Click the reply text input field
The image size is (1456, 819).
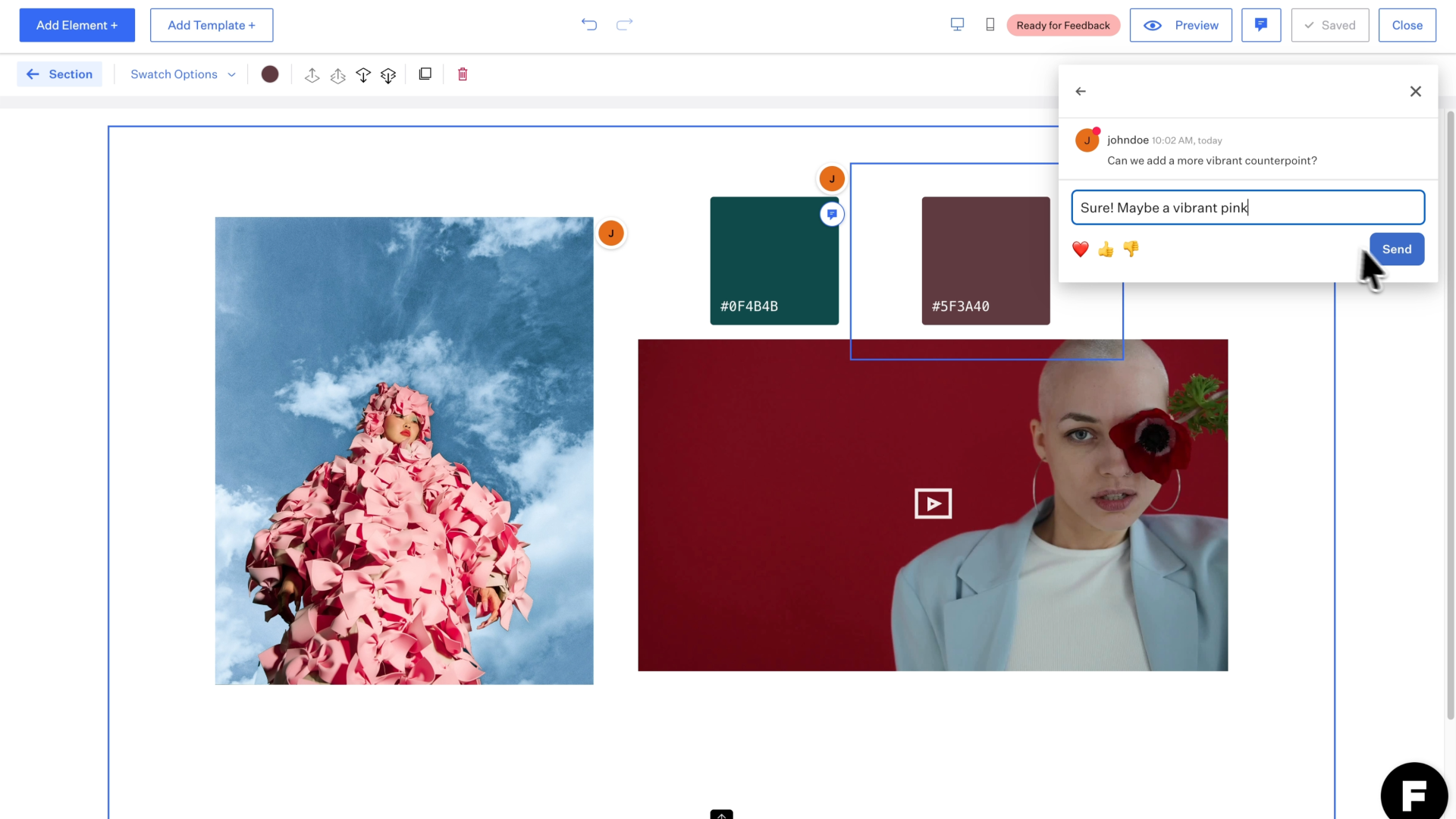(x=1247, y=208)
